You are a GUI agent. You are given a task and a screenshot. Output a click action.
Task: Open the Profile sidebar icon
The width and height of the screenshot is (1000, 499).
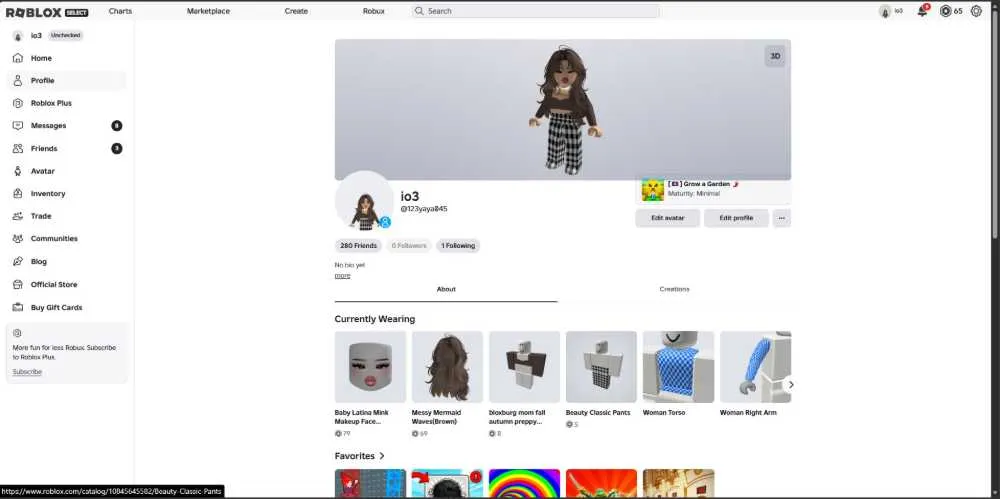pyautogui.click(x=18, y=80)
